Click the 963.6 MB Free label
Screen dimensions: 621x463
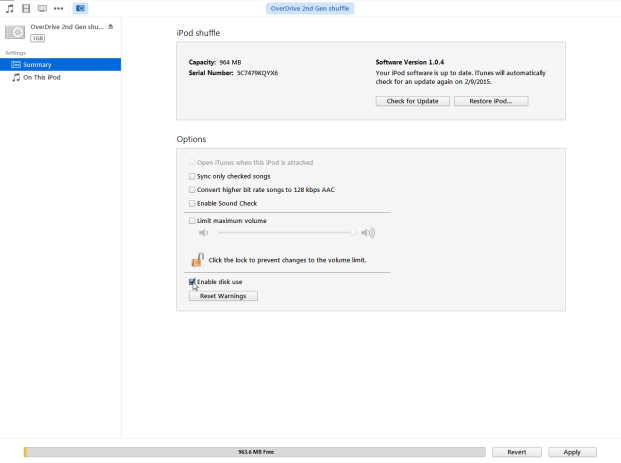click(256, 452)
